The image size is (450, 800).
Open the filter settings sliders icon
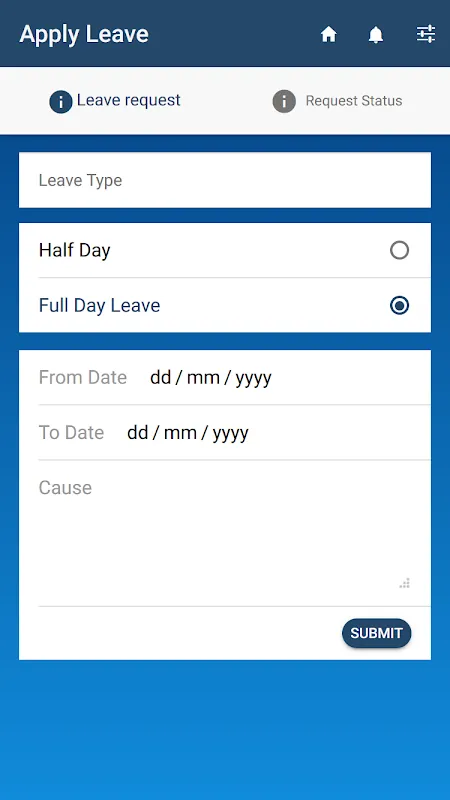click(x=426, y=34)
